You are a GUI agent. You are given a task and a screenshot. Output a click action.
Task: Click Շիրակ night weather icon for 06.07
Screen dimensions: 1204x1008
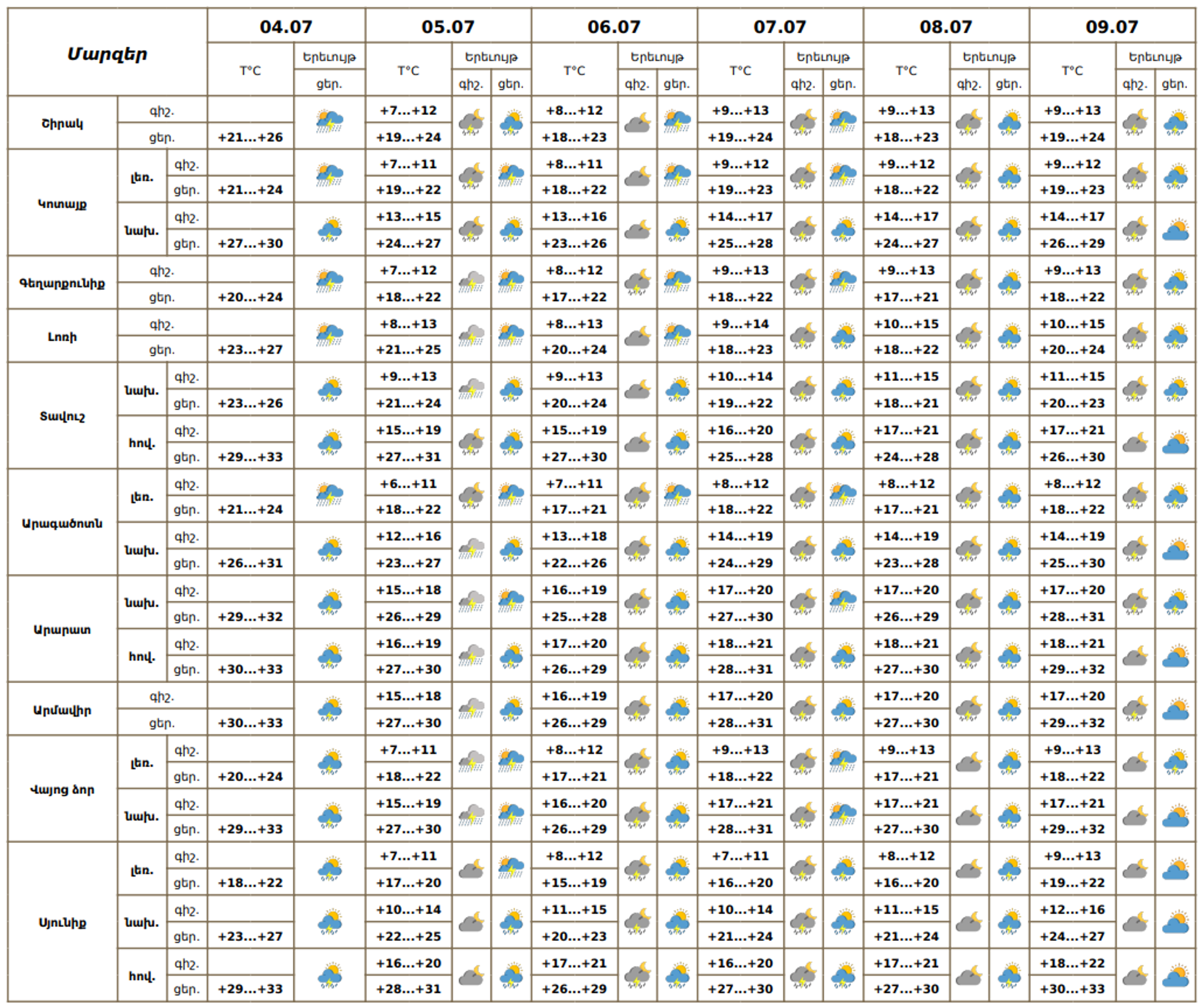pos(637,123)
